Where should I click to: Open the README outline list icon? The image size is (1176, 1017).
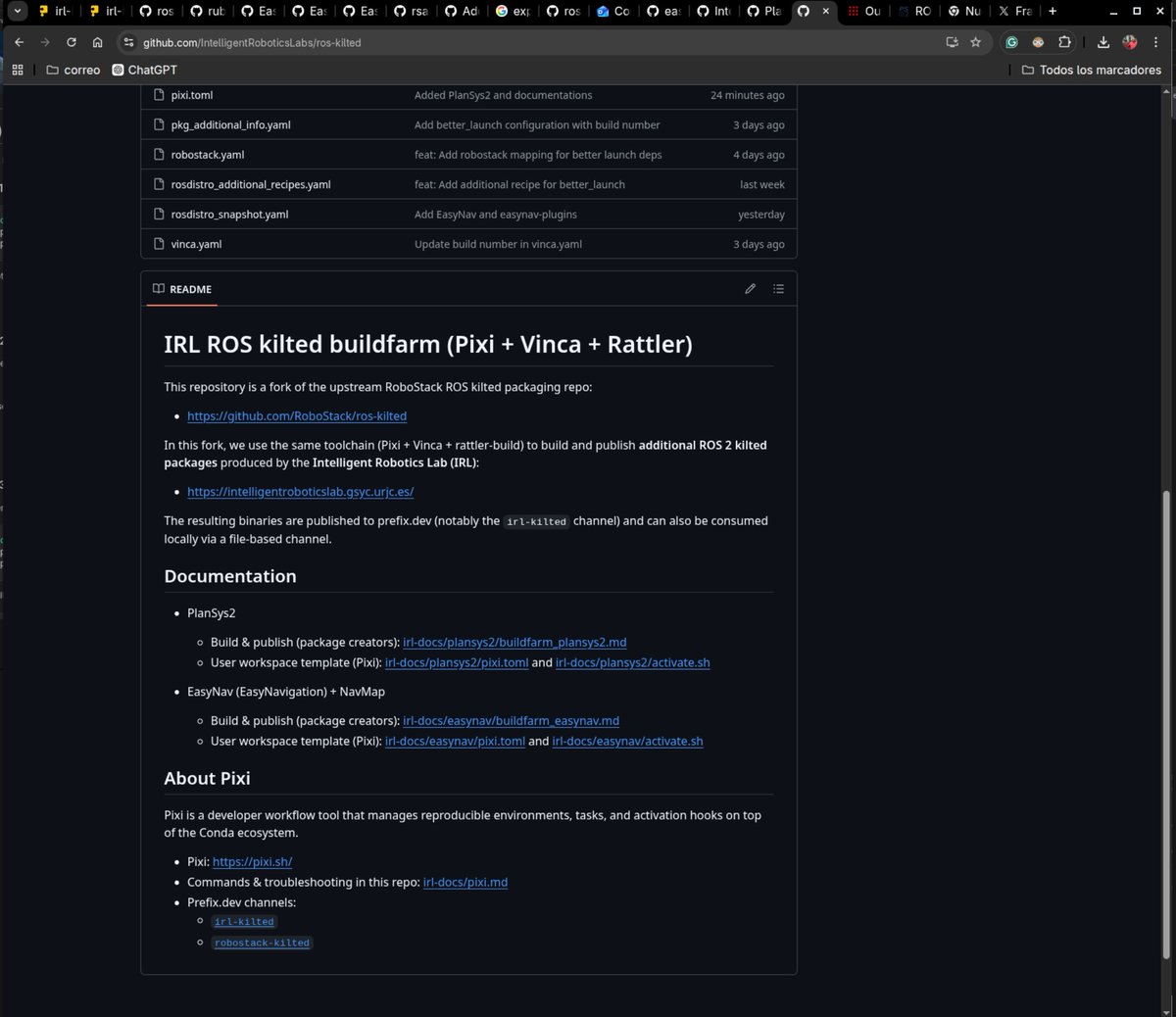778,289
